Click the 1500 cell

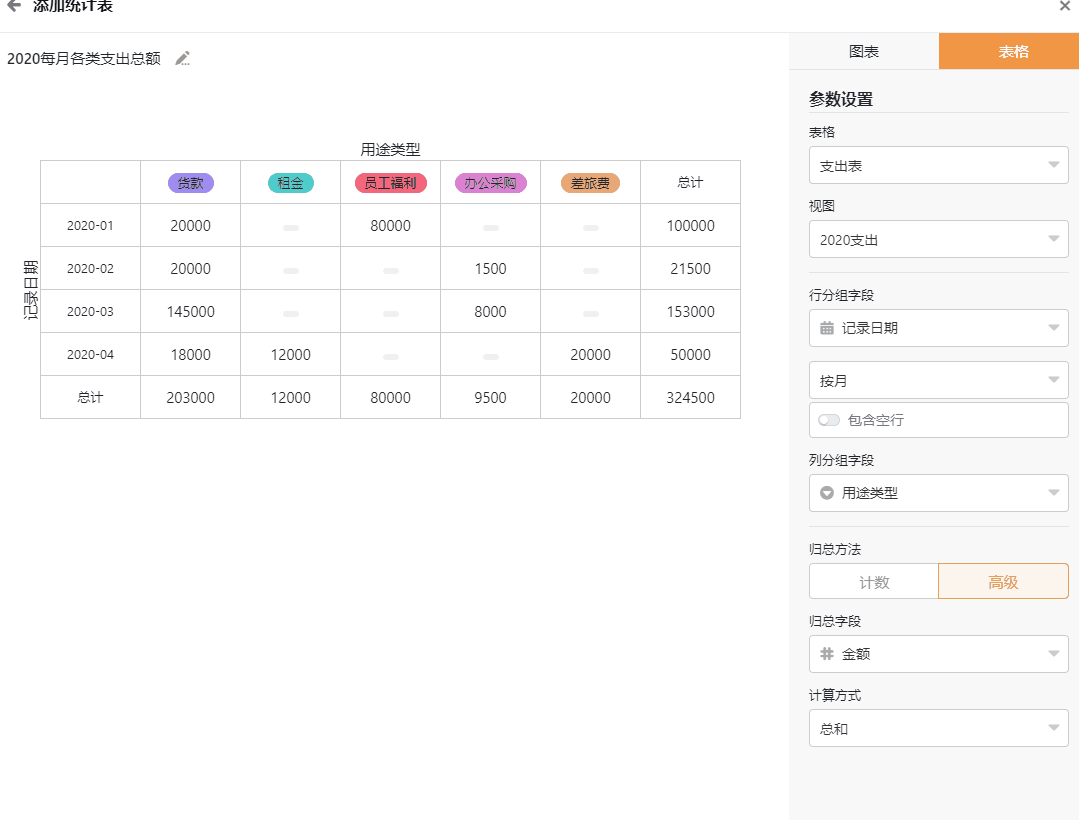491,269
